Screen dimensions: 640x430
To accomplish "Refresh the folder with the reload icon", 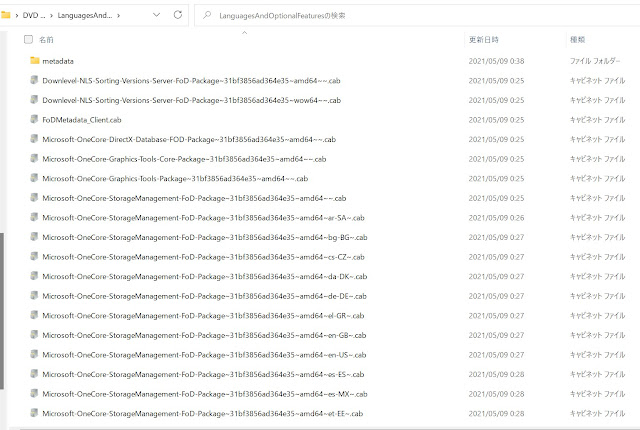I will [178, 15].
